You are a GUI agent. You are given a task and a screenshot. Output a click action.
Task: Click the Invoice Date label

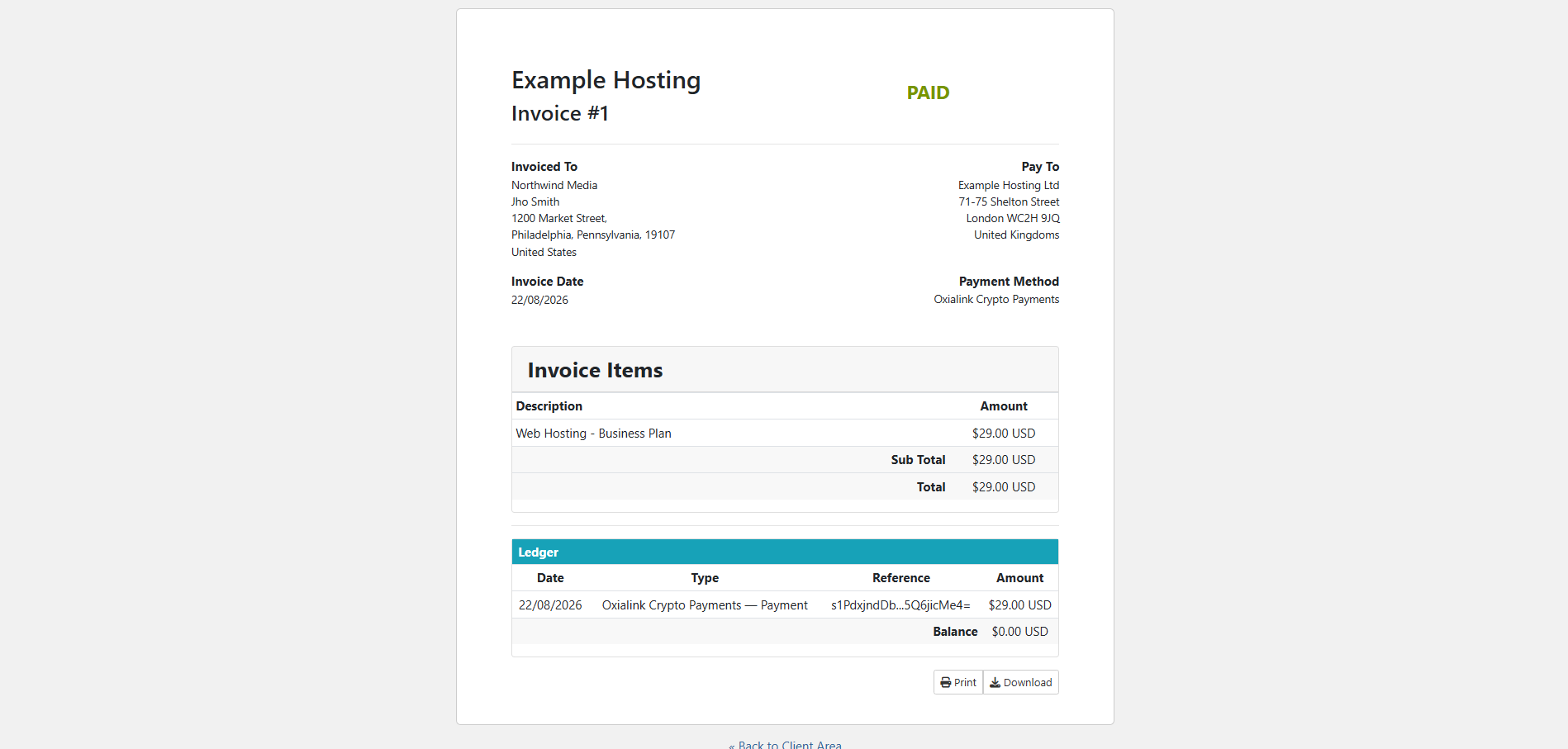coord(547,281)
